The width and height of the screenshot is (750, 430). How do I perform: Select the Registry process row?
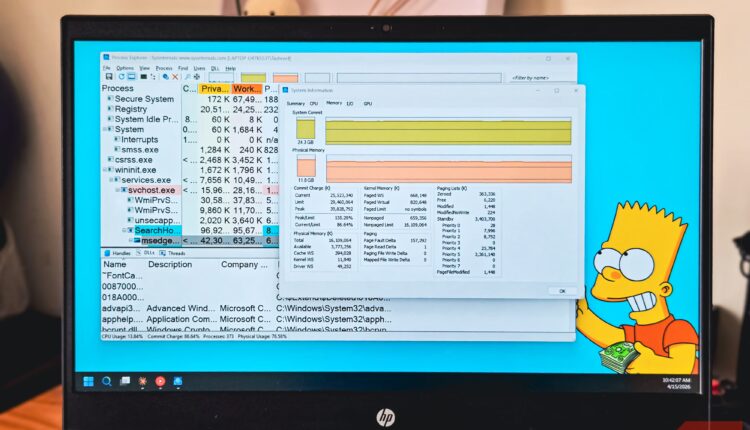pos(189,109)
